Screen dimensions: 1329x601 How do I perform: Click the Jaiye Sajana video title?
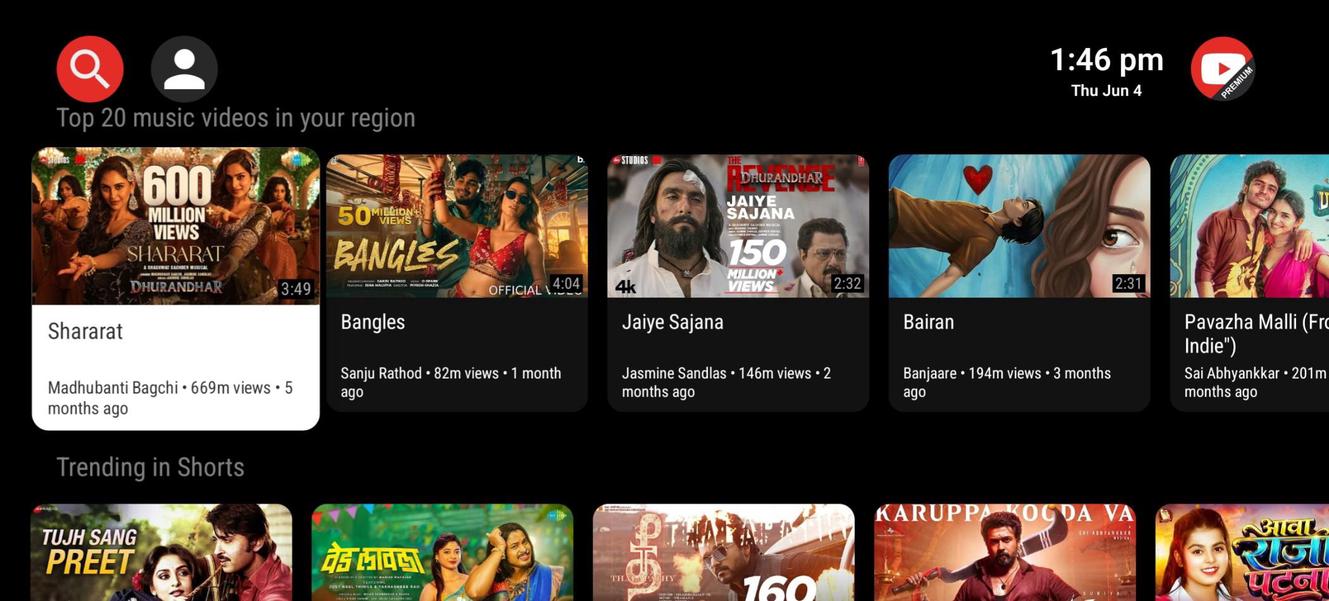[x=673, y=322]
